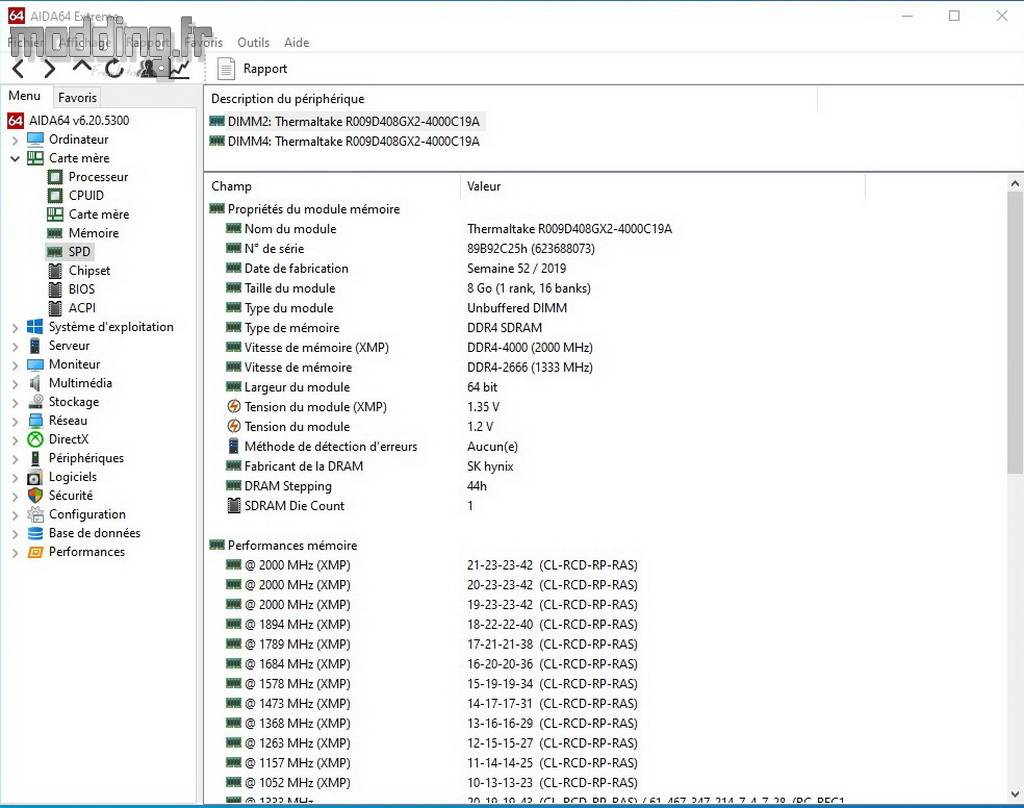Click the Refresh toolbar icon
1024x808 pixels.
(114, 68)
